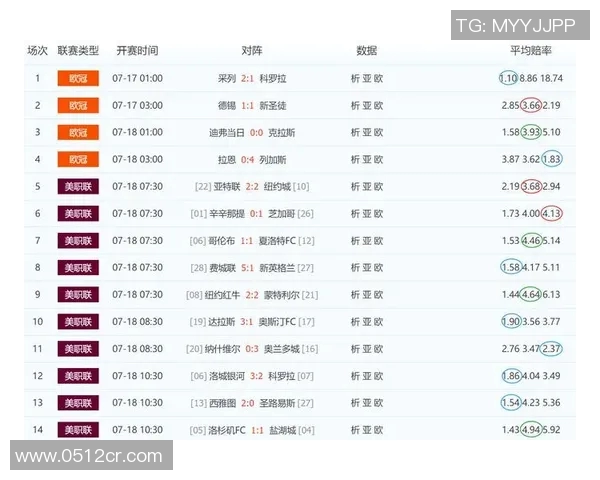Viewport: 600px width, 480px height.
Task: Click the 2:1 score of 采列 match
Action: click(x=247, y=78)
